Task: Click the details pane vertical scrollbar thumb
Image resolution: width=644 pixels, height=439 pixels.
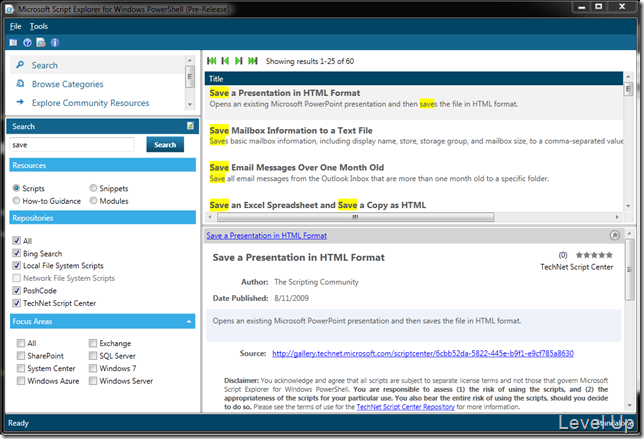Action: click(629, 269)
